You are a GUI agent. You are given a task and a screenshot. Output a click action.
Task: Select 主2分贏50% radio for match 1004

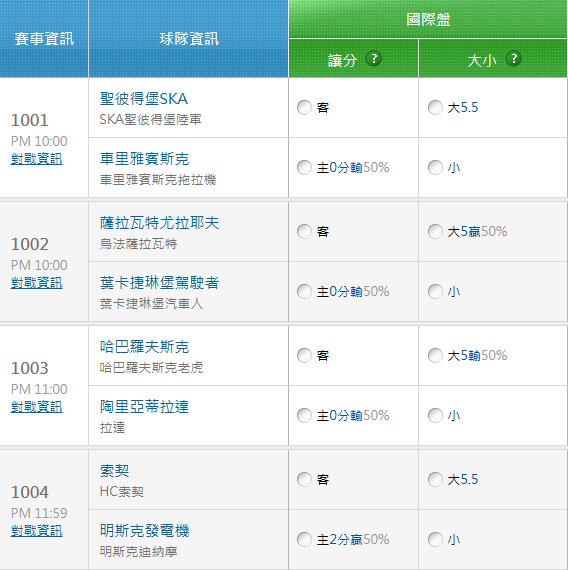pyautogui.click(x=304, y=539)
